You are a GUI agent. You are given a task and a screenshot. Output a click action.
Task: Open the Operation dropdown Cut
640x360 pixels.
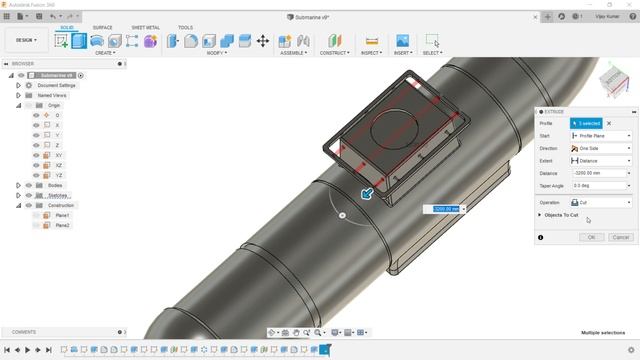tap(601, 202)
